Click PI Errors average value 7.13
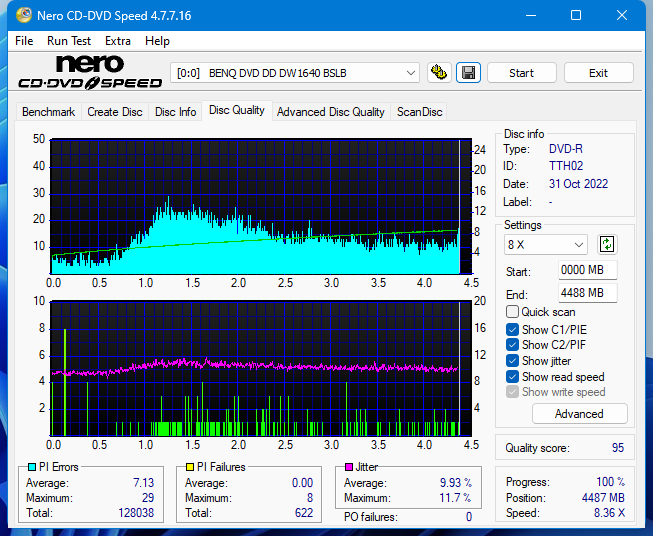 [x=143, y=483]
